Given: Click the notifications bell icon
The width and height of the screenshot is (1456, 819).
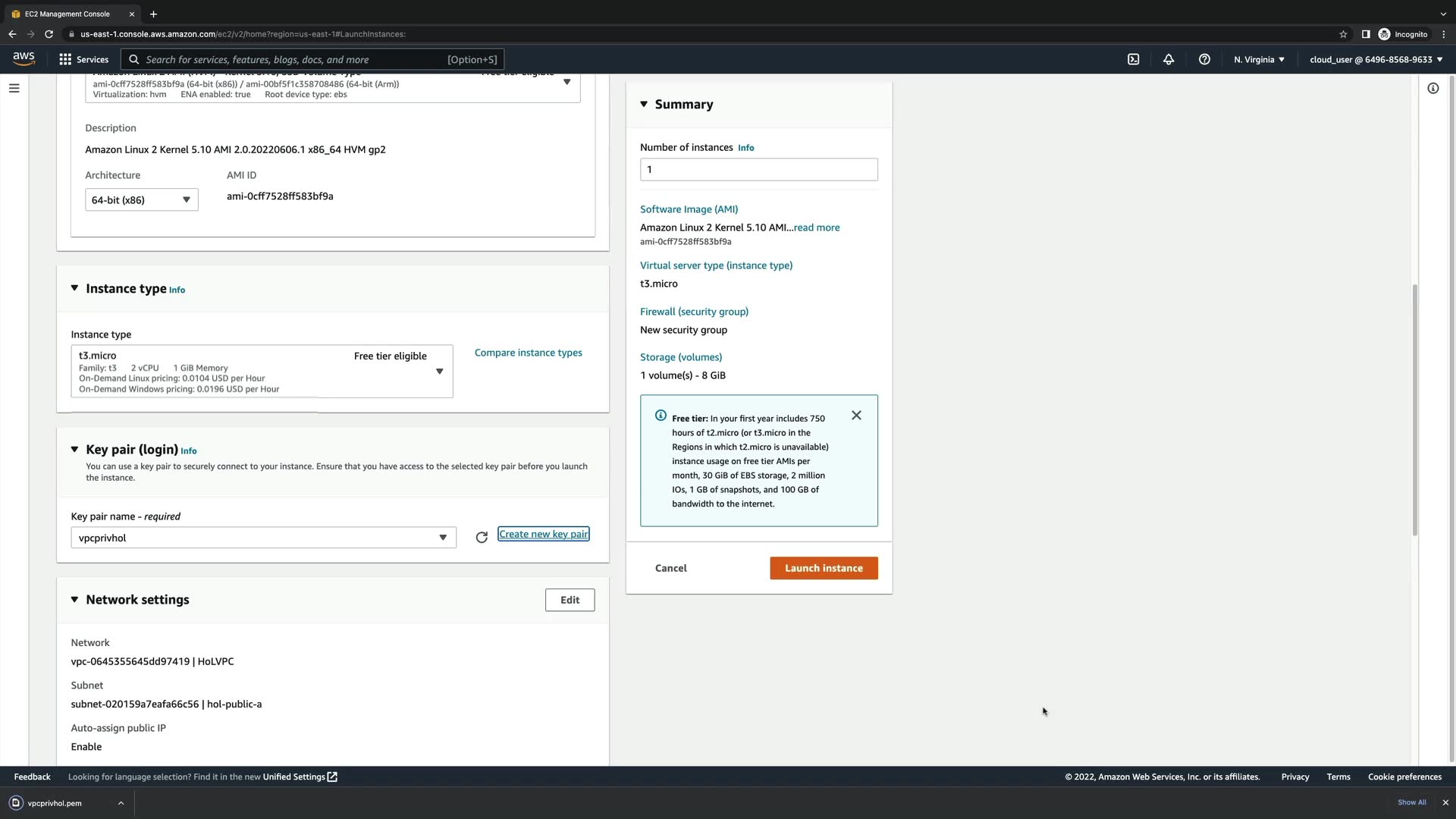Looking at the screenshot, I should coord(1169,59).
